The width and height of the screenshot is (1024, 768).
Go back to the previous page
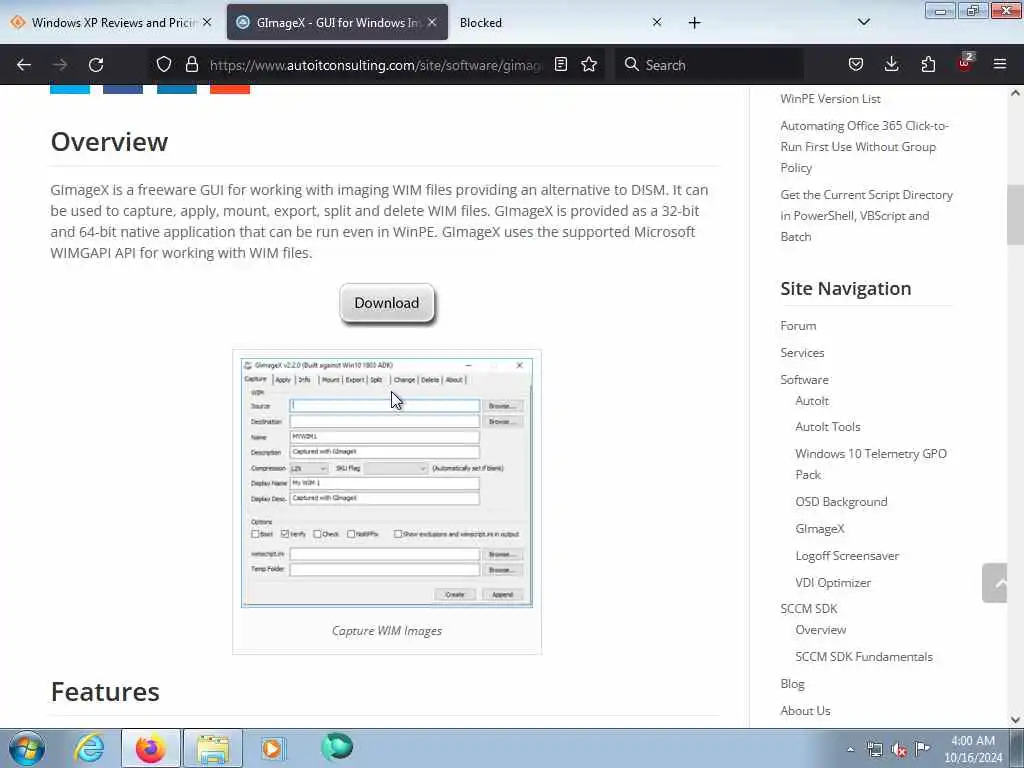click(x=24, y=65)
